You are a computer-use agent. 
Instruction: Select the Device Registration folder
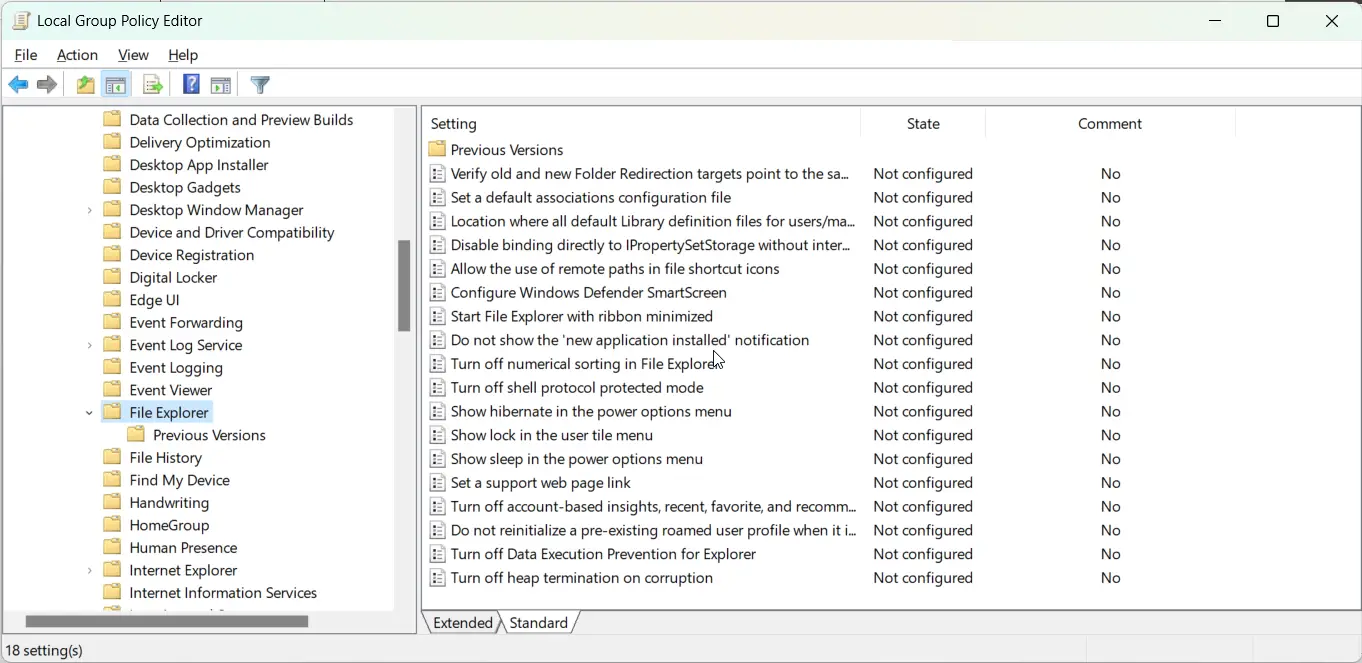pyautogui.click(x=192, y=255)
